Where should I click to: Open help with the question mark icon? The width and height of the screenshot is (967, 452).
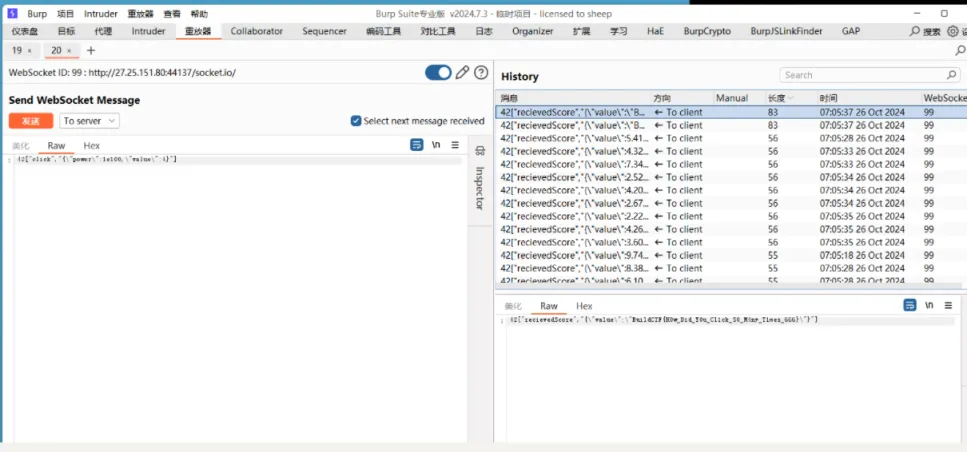coord(481,73)
